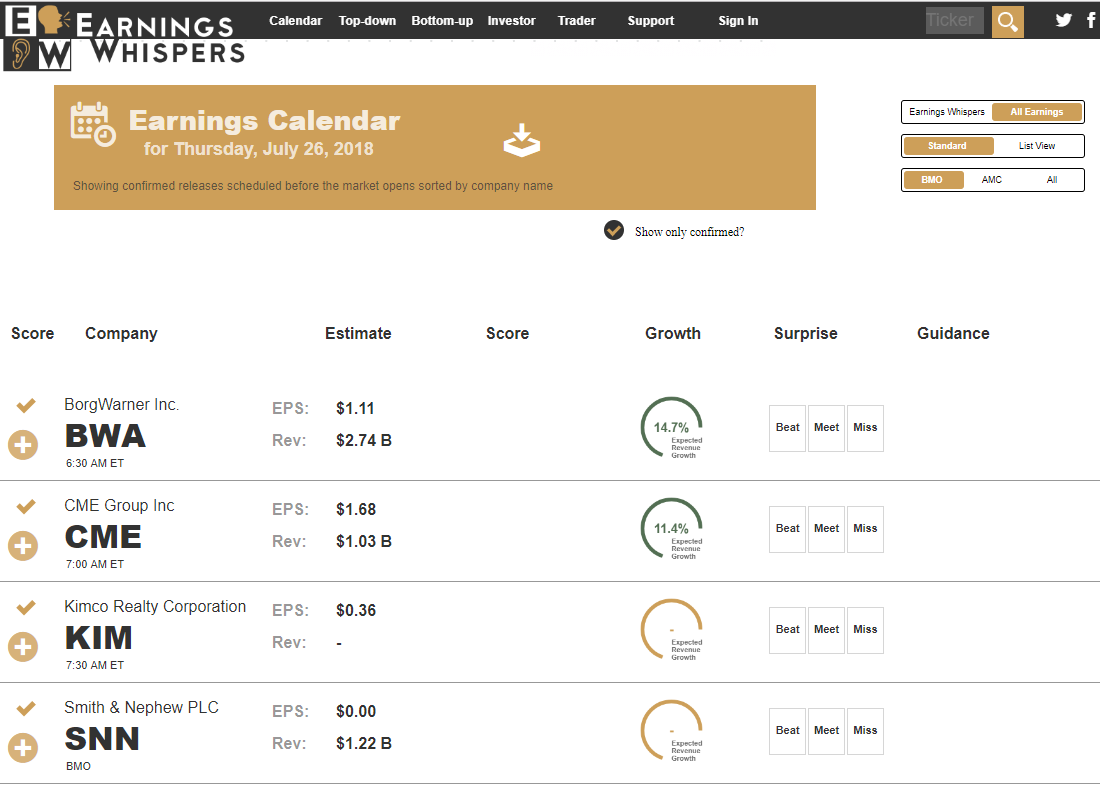Image resolution: width=1100 pixels, height=792 pixels.
Task: Select the All time filter
Action: pos(1052,180)
